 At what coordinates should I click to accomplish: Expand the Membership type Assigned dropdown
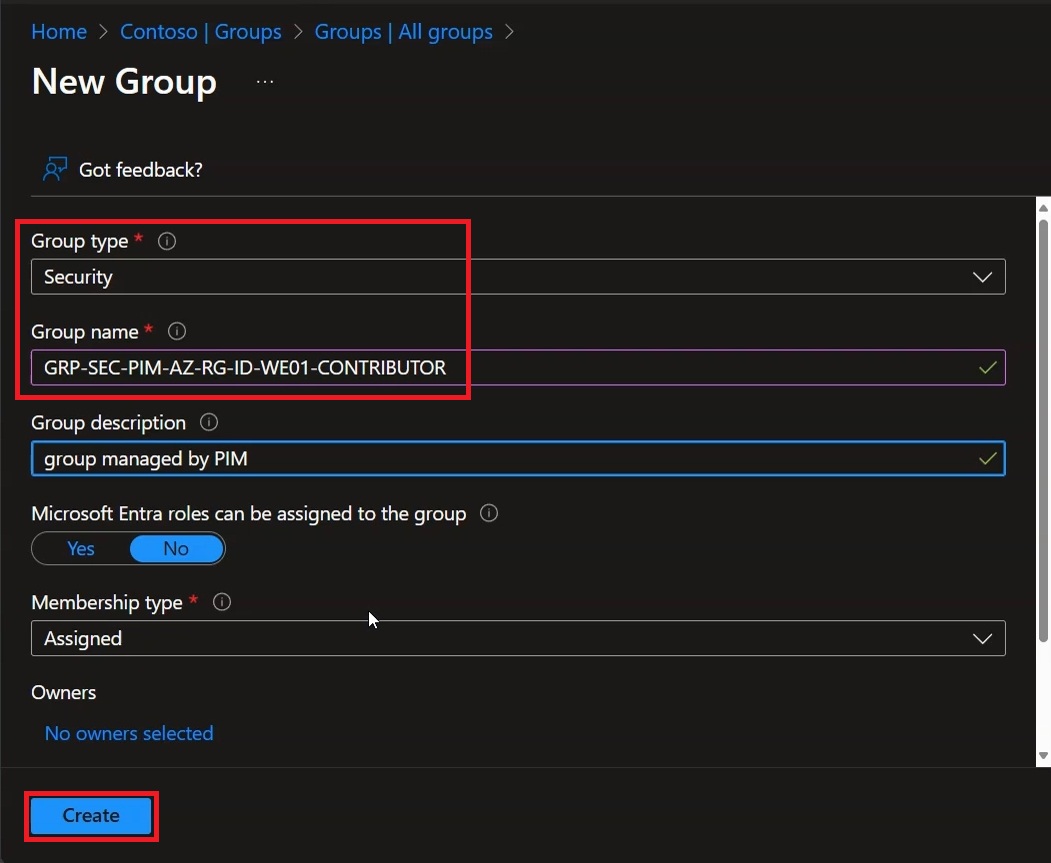(x=518, y=638)
